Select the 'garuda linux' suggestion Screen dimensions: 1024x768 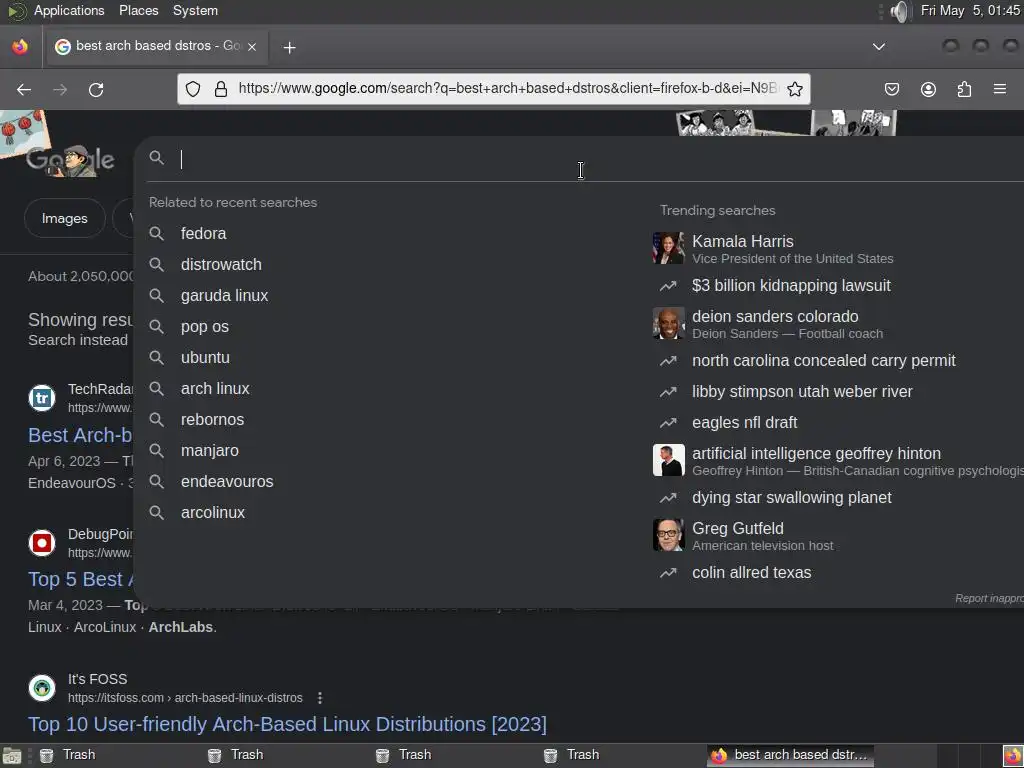225,296
